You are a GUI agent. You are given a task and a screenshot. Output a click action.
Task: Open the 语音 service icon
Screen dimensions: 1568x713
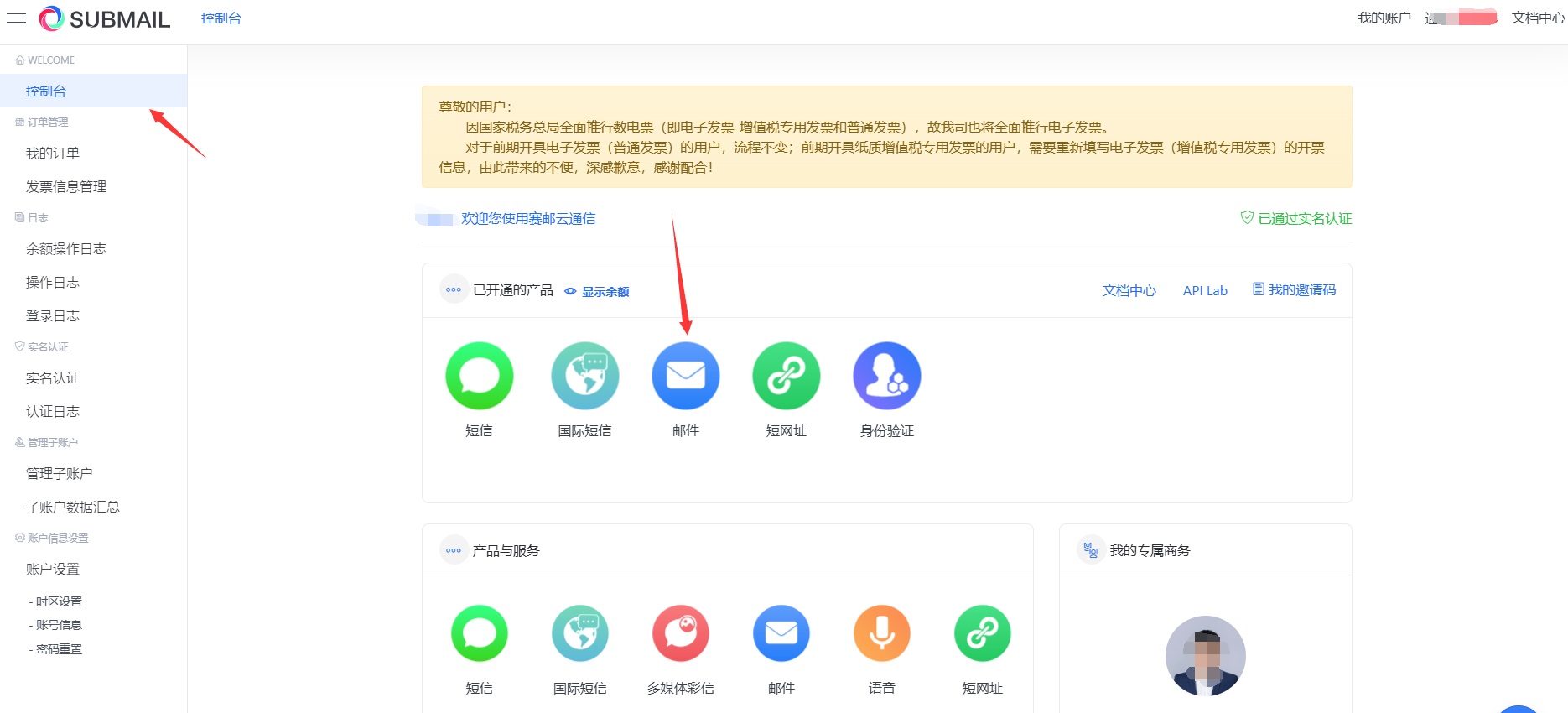(x=882, y=633)
